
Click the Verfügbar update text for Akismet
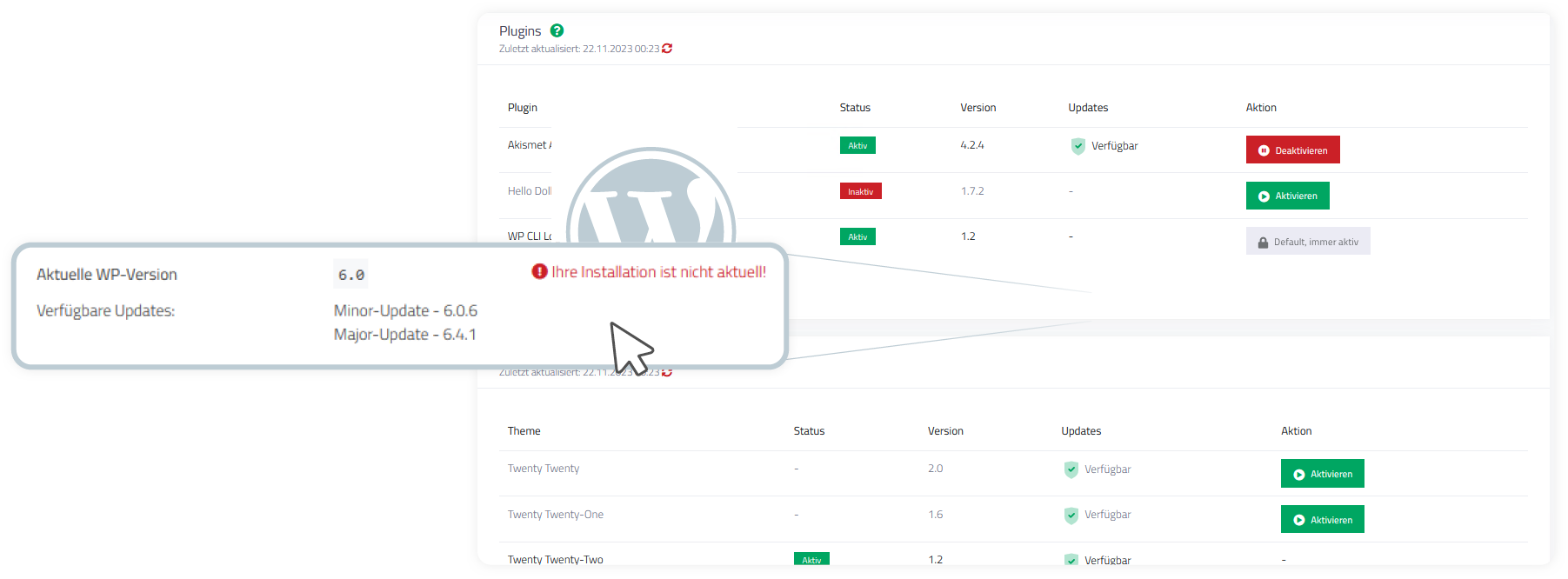1114,146
